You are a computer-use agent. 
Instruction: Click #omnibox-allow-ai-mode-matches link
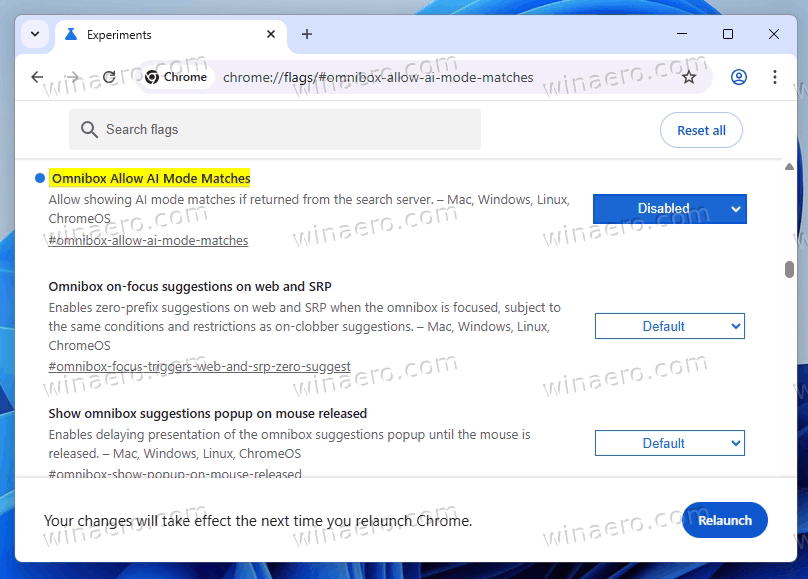coord(148,240)
